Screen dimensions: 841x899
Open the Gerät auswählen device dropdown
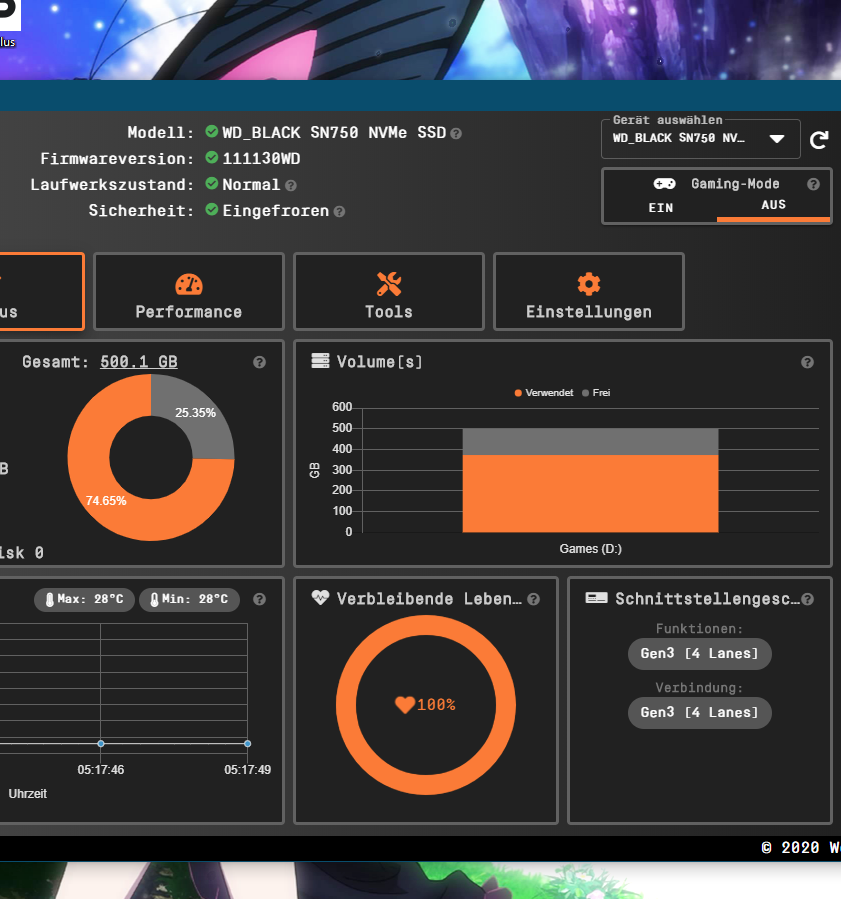pos(701,139)
